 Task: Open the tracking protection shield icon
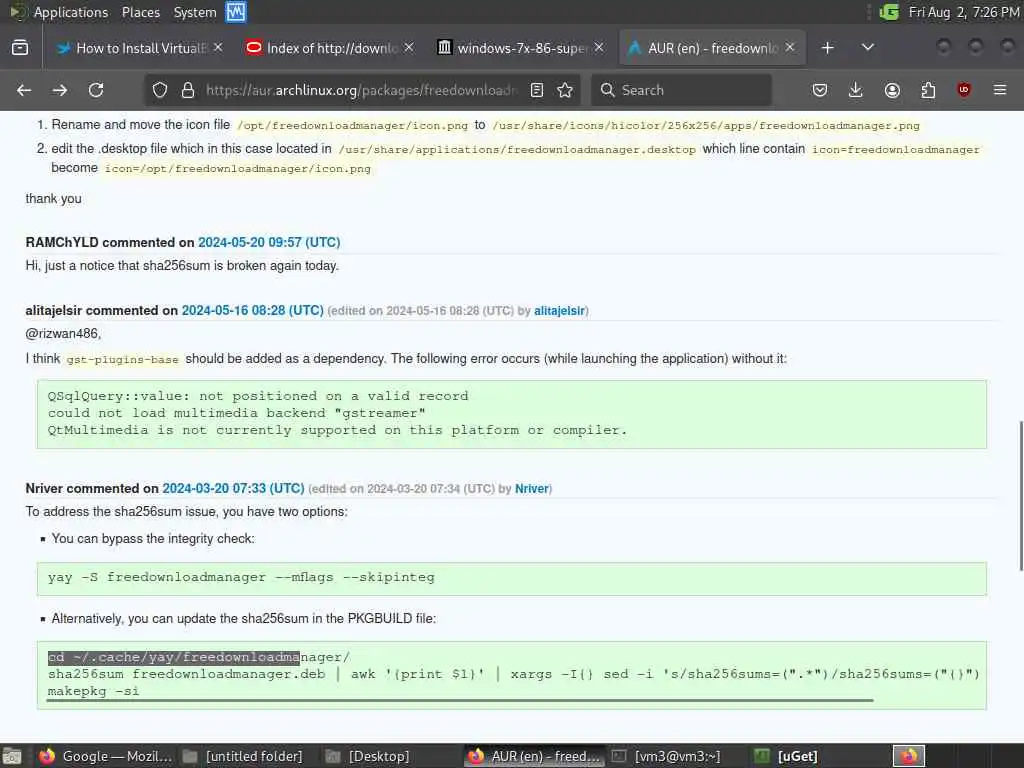[160, 90]
